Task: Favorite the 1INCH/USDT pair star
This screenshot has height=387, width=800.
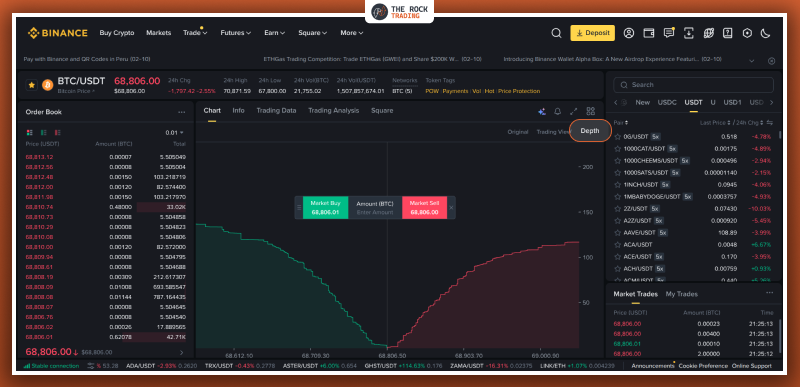Action: (617, 185)
